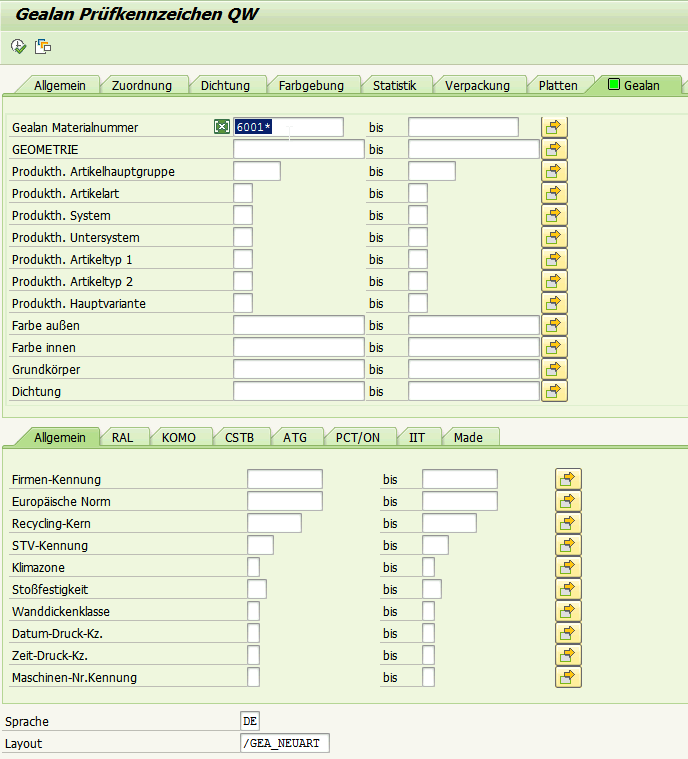This screenshot has height=759, width=688.
Task: Click the STV-Kennung from-value field
Action: point(260,545)
